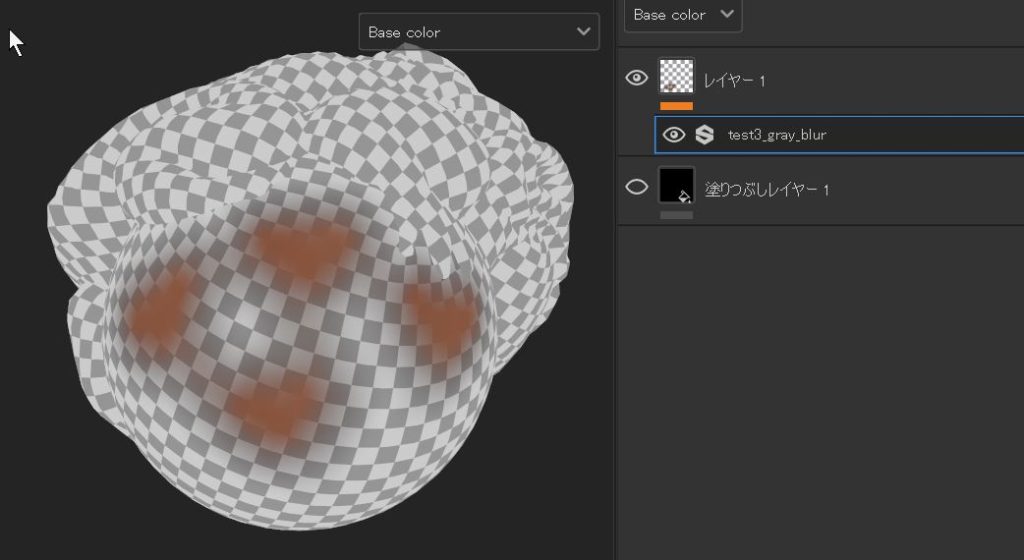The width and height of the screenshot is (1024, 560).
Task: Click the gray bar under fill layer thumbnail
Action: (x=676, y=214)
